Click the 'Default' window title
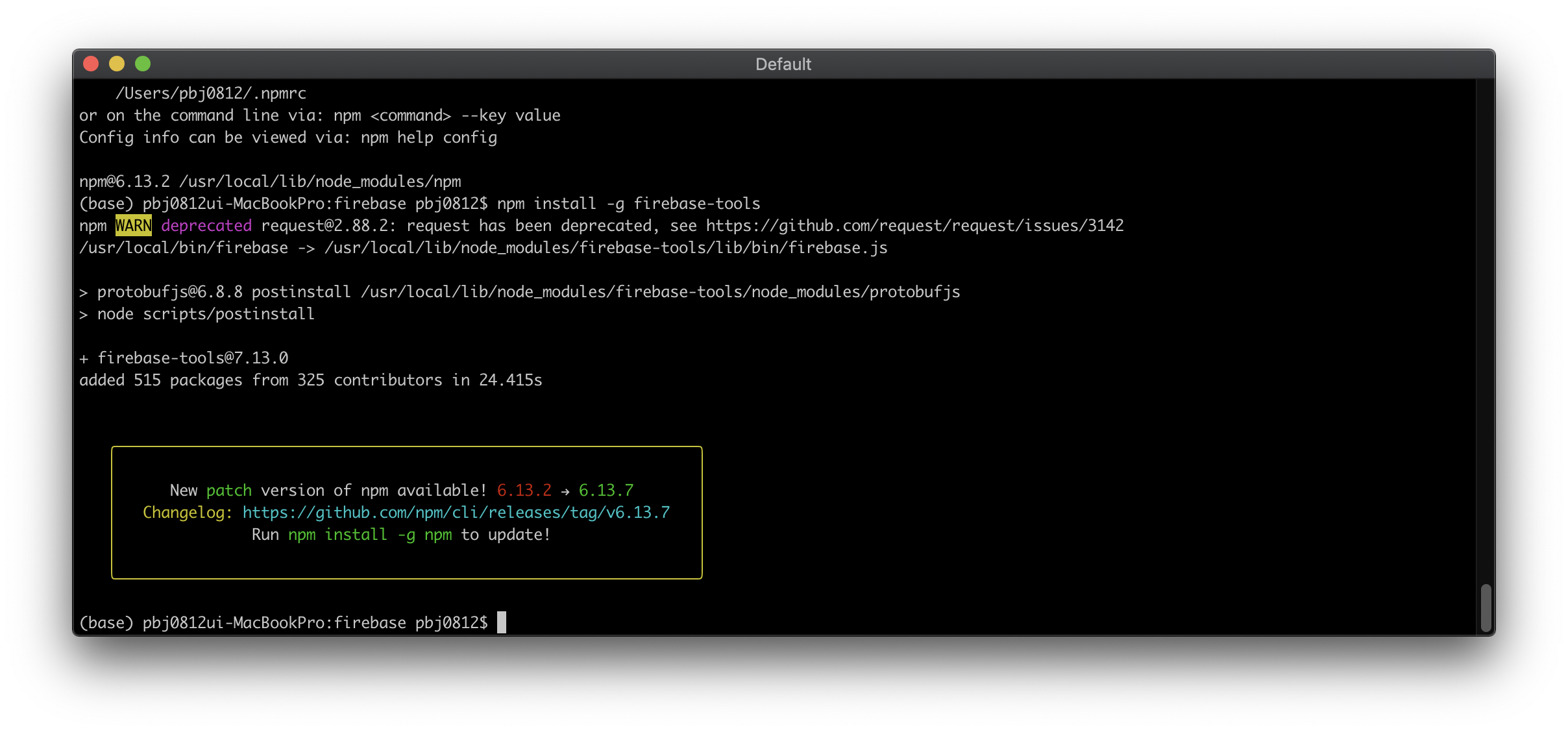This screenshot has height=732, width=1568. (x=783, y=64)
